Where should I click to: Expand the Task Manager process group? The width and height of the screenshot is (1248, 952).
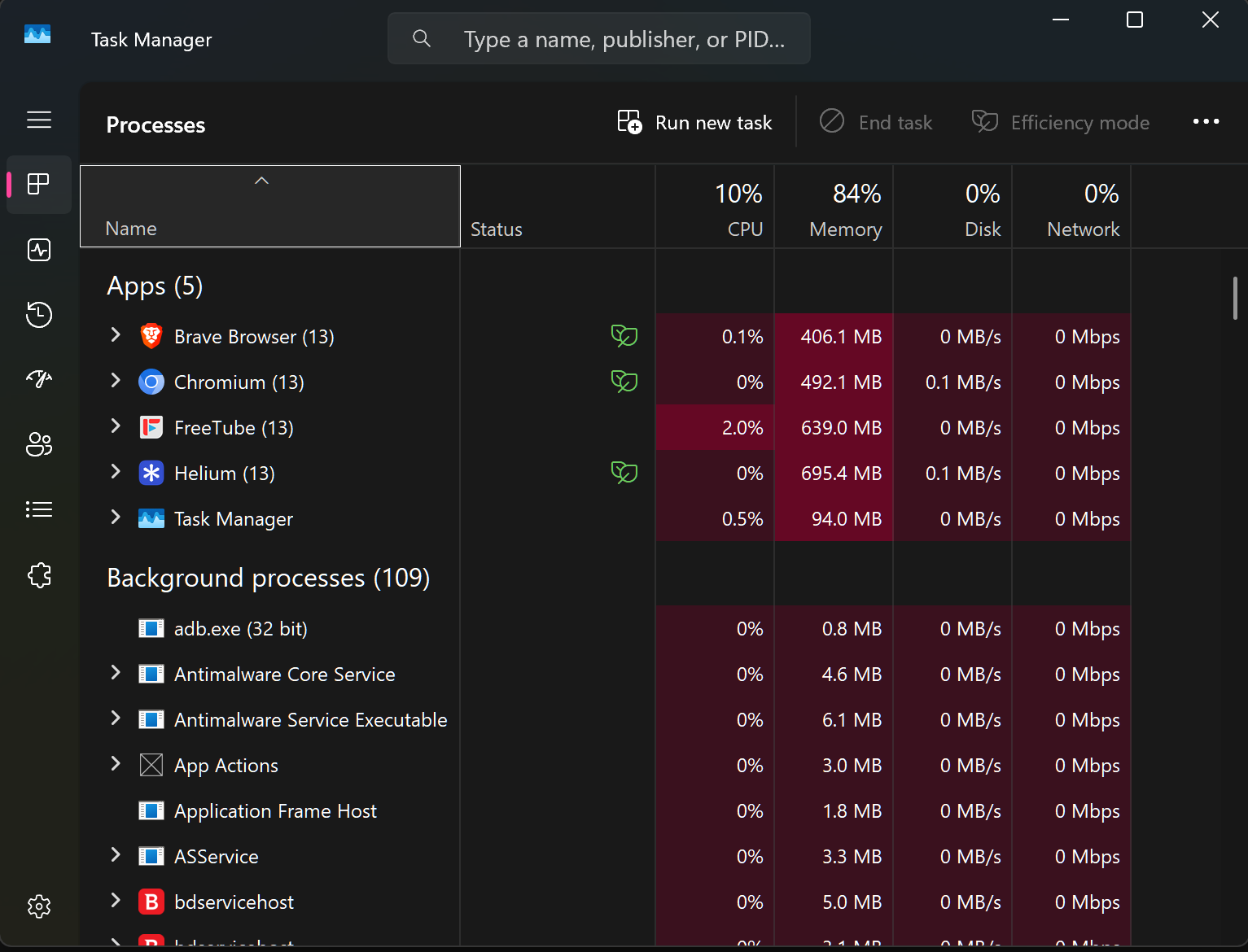pyautogui.click(x=116, y=517)
